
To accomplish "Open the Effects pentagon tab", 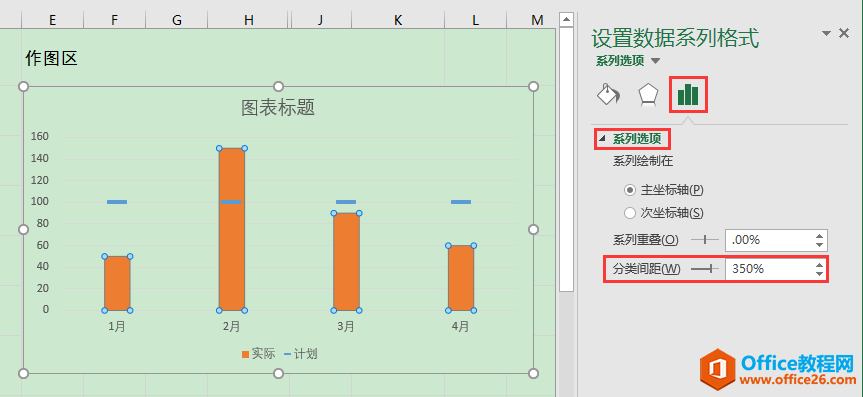I will point(648,94).
